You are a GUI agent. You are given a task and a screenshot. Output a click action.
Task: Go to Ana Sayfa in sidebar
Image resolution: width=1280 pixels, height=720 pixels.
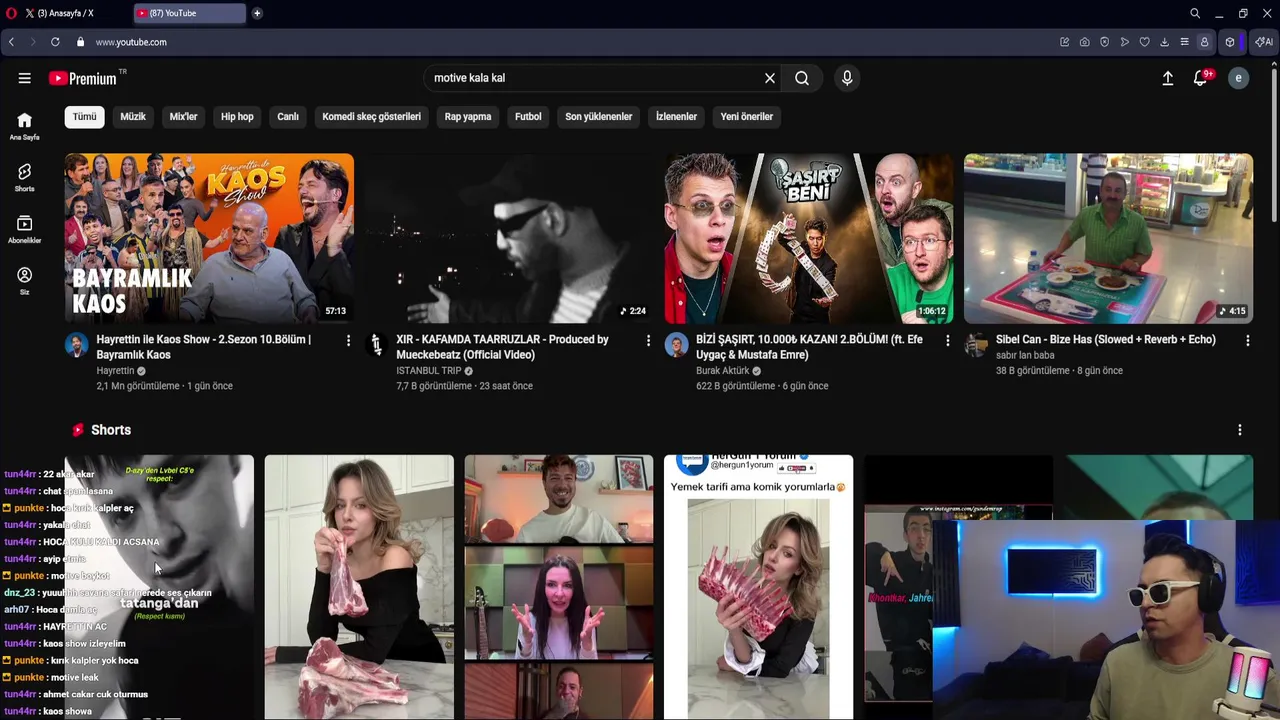[24, 126]
